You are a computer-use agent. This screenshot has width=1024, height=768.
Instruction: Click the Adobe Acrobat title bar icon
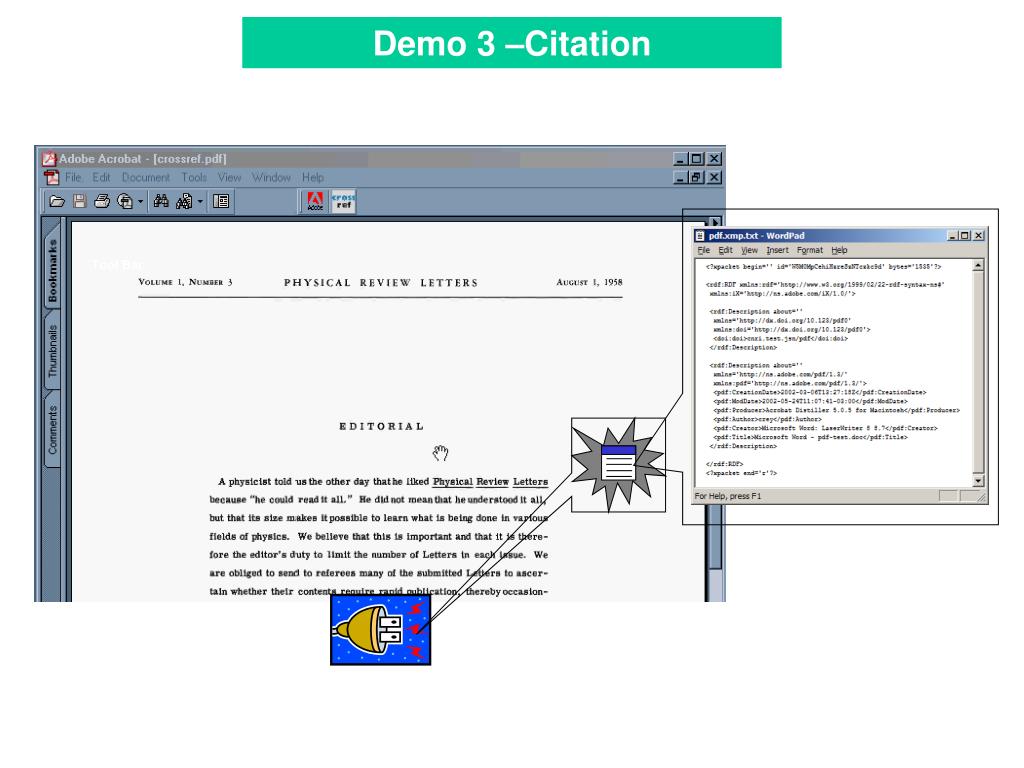[x=49, y=159]
